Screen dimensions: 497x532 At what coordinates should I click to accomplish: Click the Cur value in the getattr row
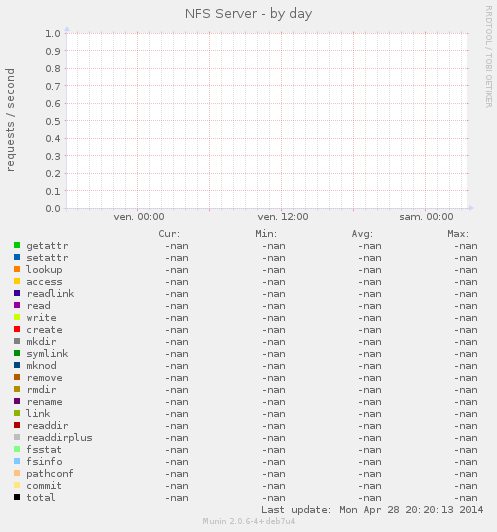(x=177, y=246)
